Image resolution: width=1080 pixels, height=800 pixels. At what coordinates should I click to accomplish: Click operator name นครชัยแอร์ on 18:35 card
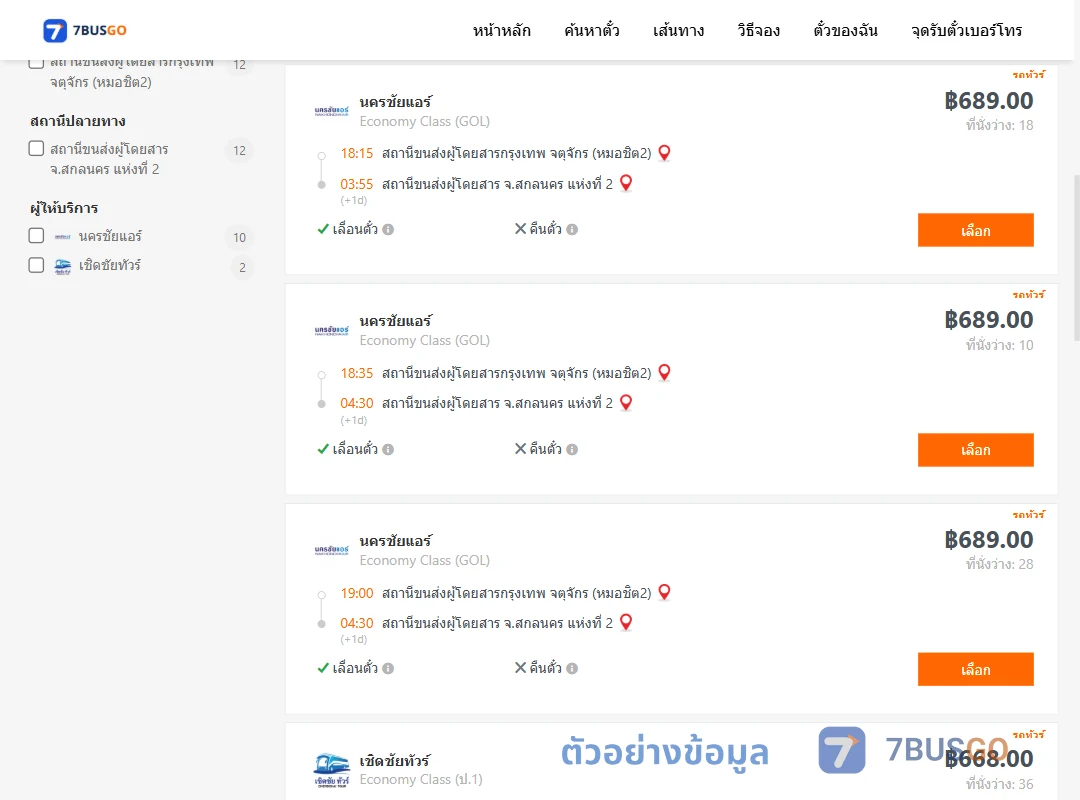[395, 321]
